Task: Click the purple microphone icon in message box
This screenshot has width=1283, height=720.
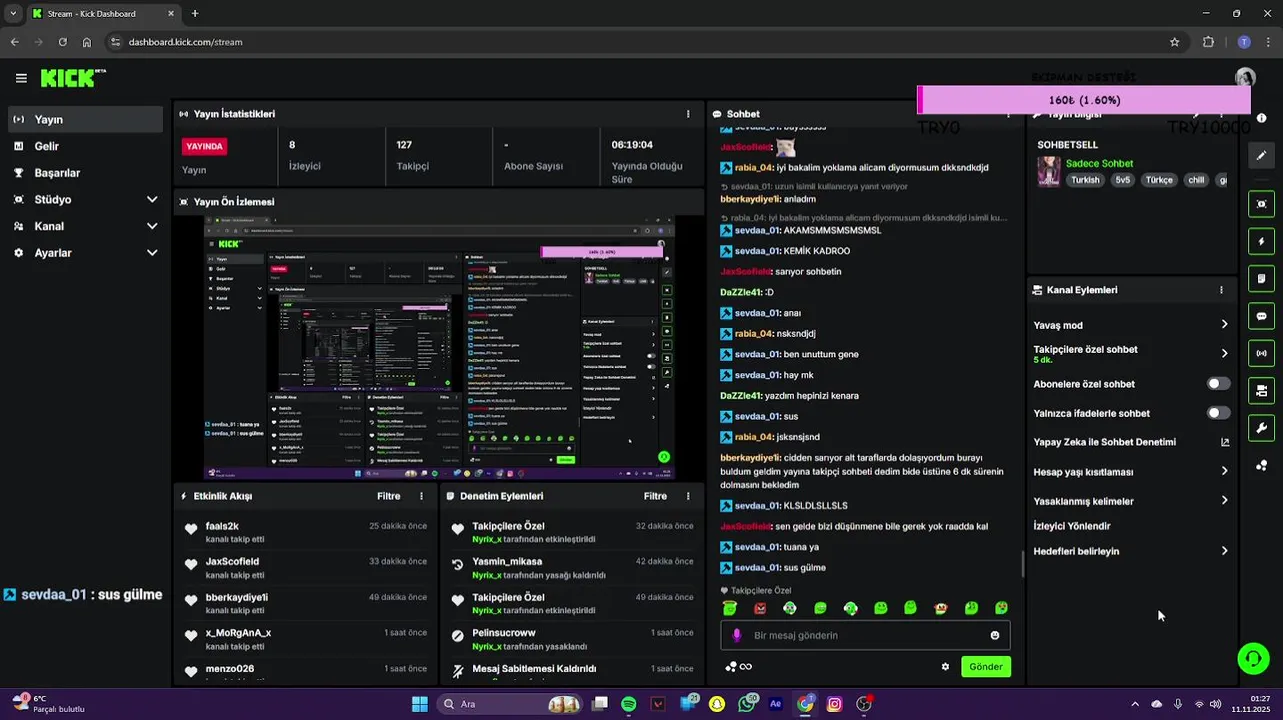Action: [x=737, y=635]
